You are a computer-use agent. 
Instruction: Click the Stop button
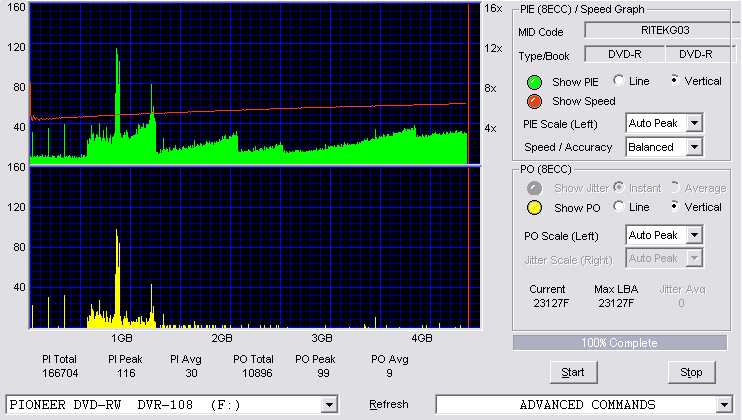[x=691, y=373]
